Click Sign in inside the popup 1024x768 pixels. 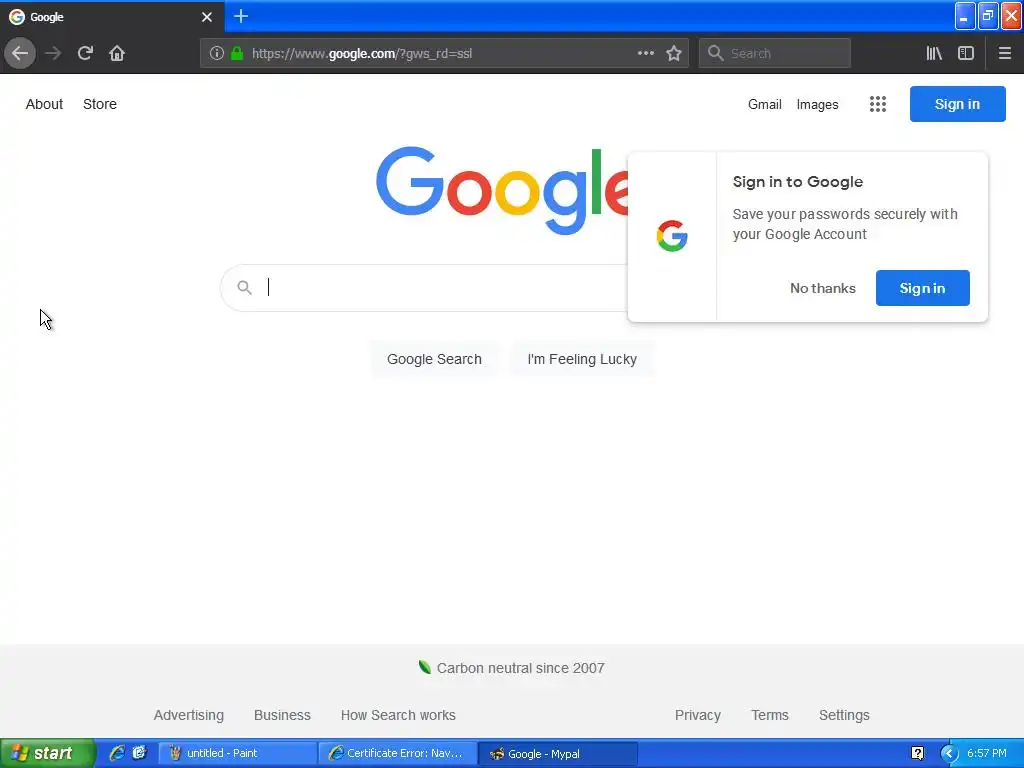(x=922, y=288)
